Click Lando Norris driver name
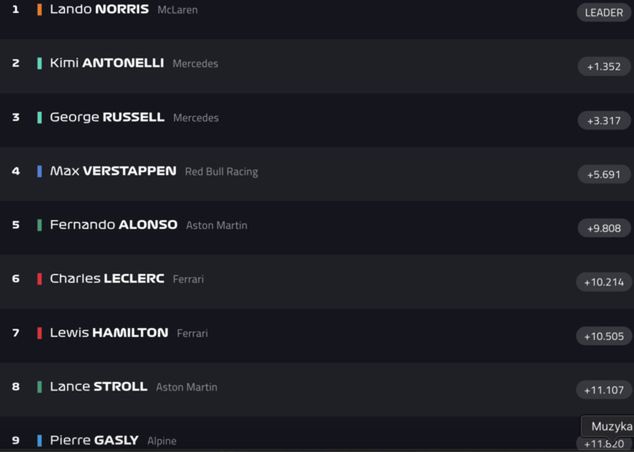 [99, 9]
